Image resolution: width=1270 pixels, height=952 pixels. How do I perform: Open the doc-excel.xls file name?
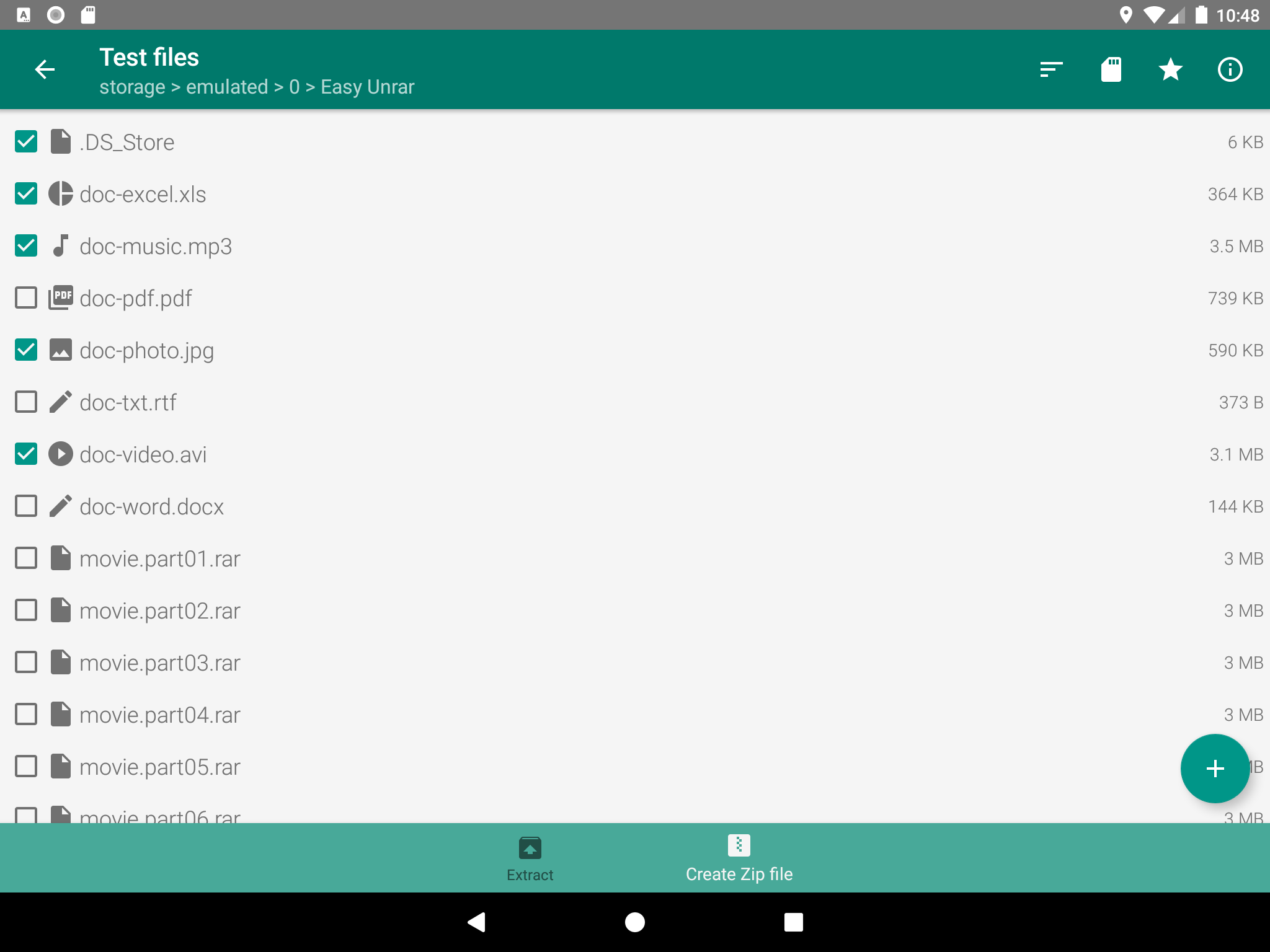pos(143,194)
